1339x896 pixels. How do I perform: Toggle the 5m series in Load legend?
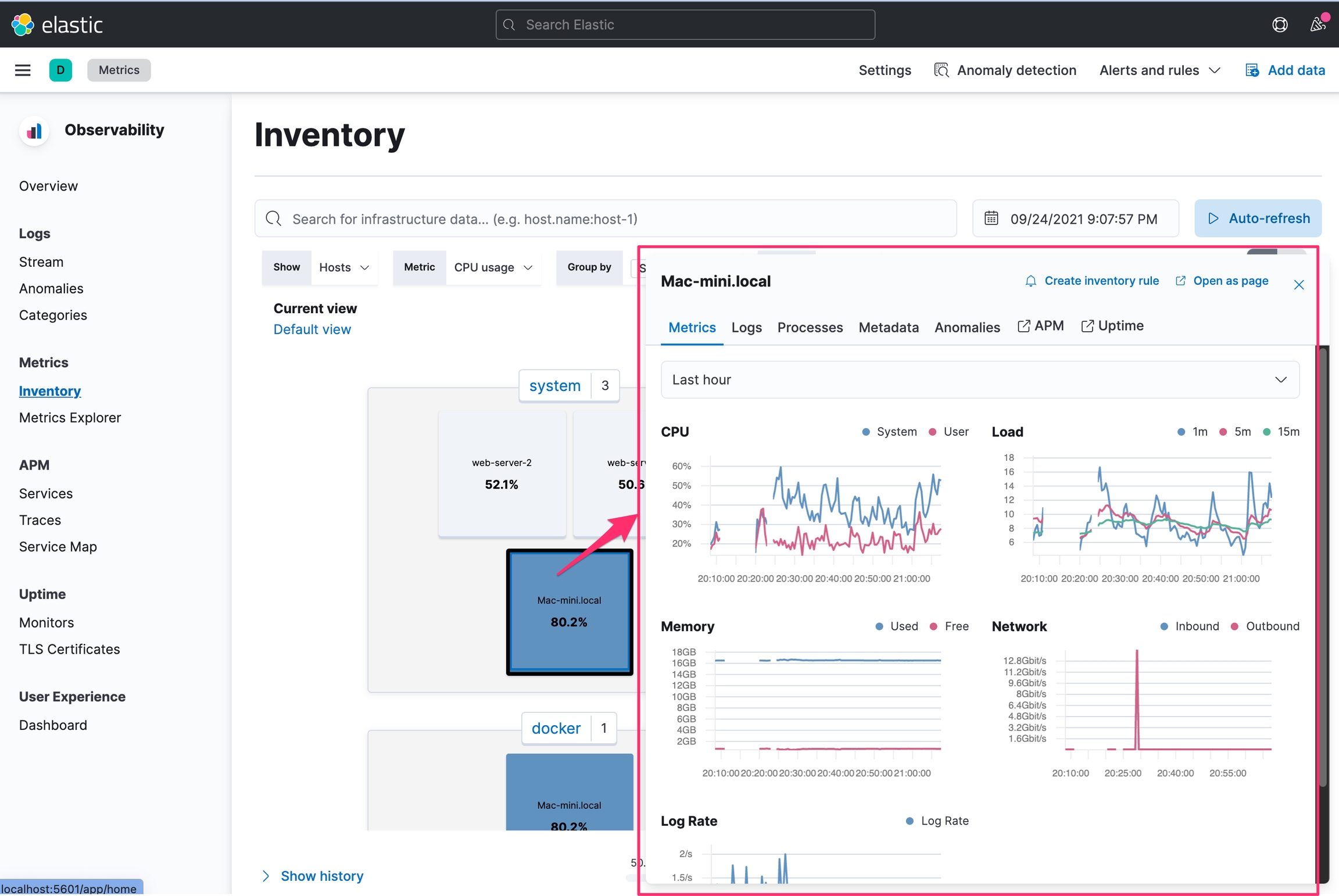tap(1235, 432)
